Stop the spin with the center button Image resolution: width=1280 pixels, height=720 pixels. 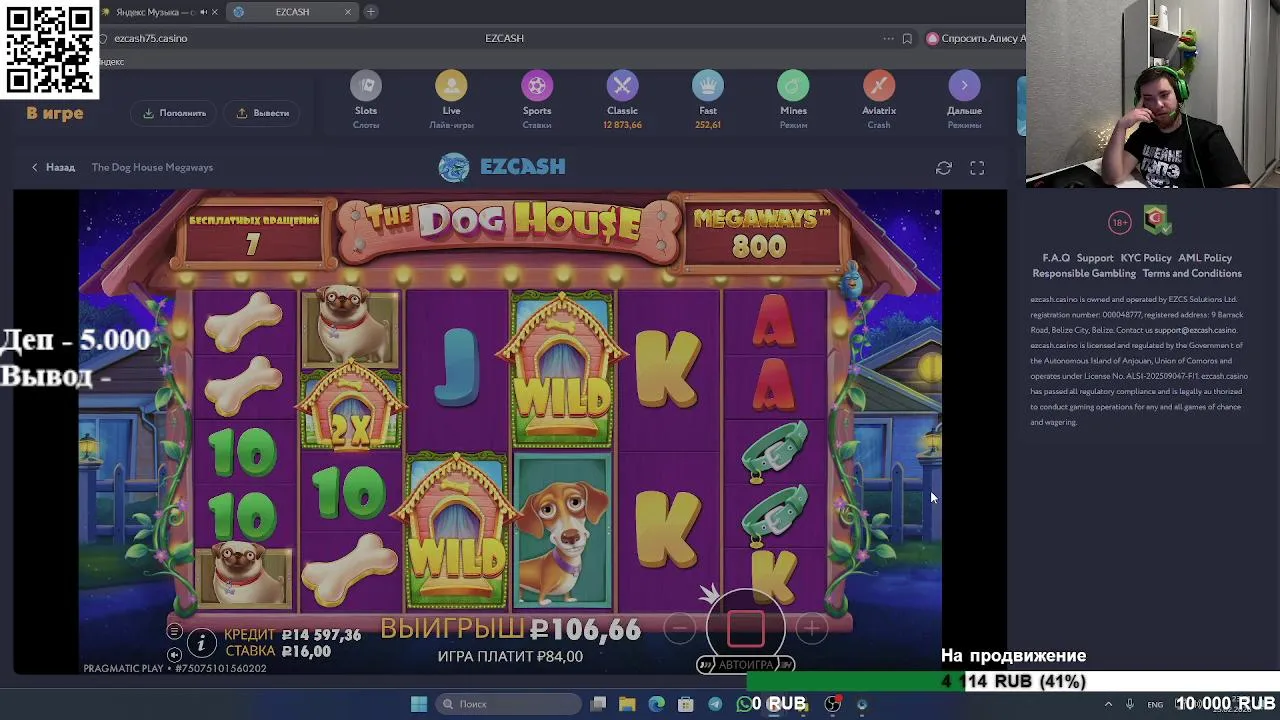(x=745, y=628)
